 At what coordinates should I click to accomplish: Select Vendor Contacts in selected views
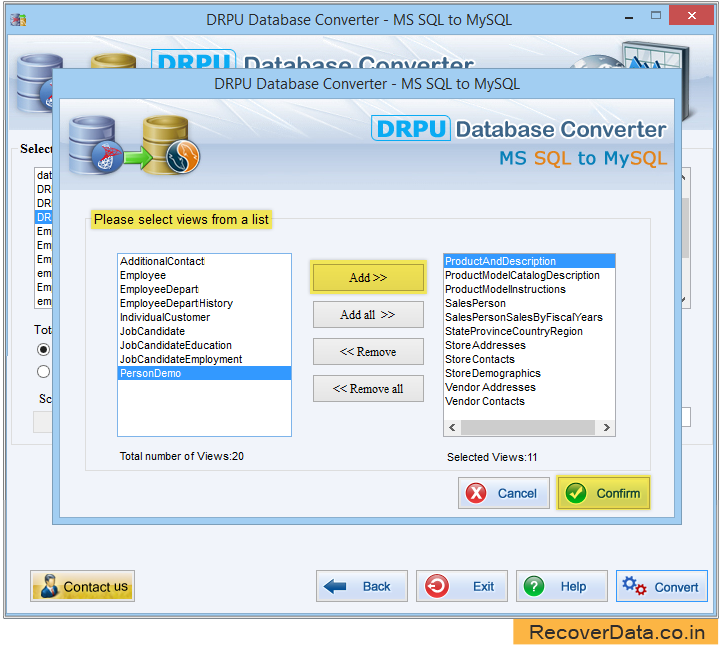coord(529,402)
